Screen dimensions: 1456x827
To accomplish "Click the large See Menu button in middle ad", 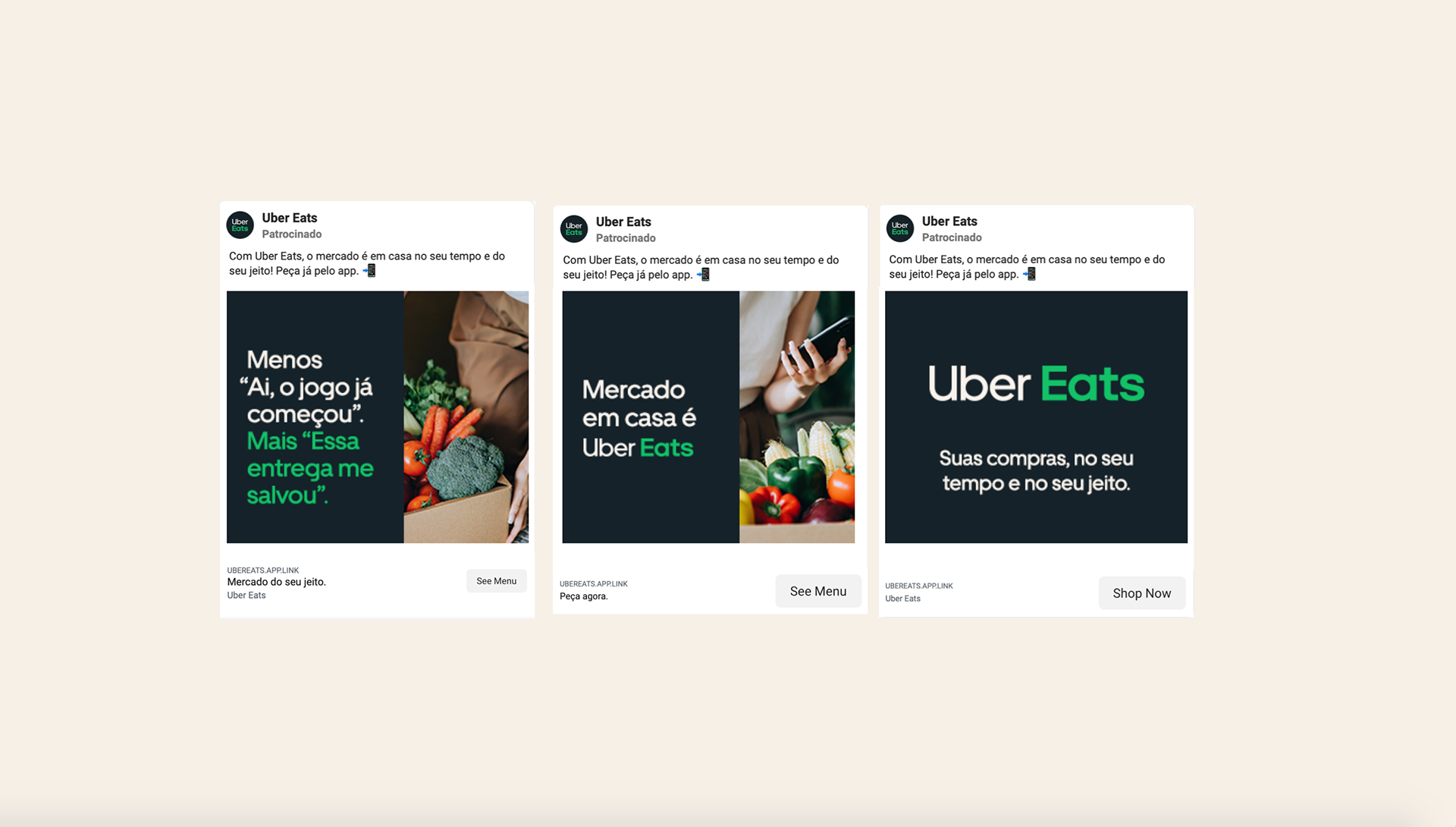I will [x=818, y=591].
